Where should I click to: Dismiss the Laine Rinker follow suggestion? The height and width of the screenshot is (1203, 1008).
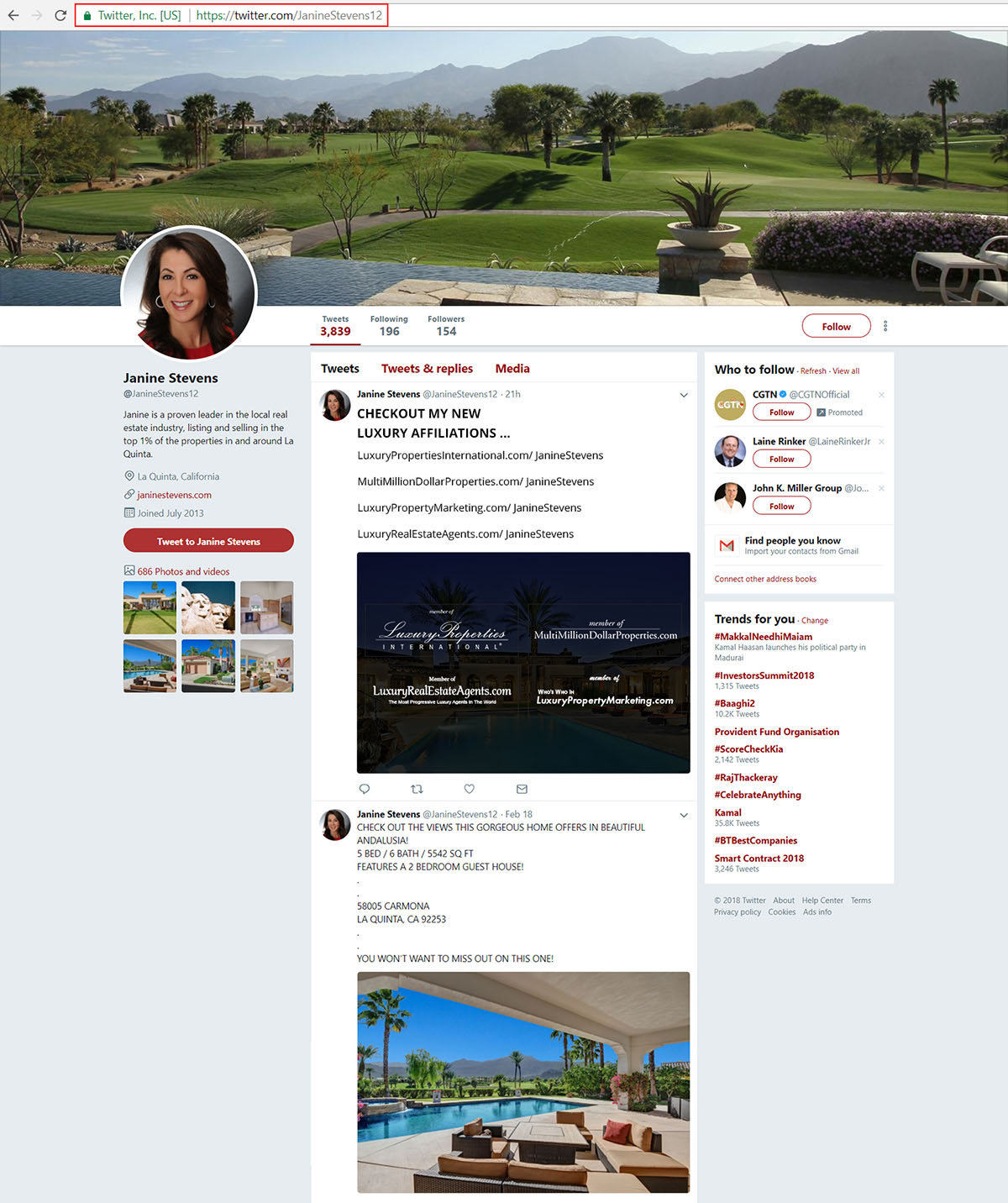point(881,442)
